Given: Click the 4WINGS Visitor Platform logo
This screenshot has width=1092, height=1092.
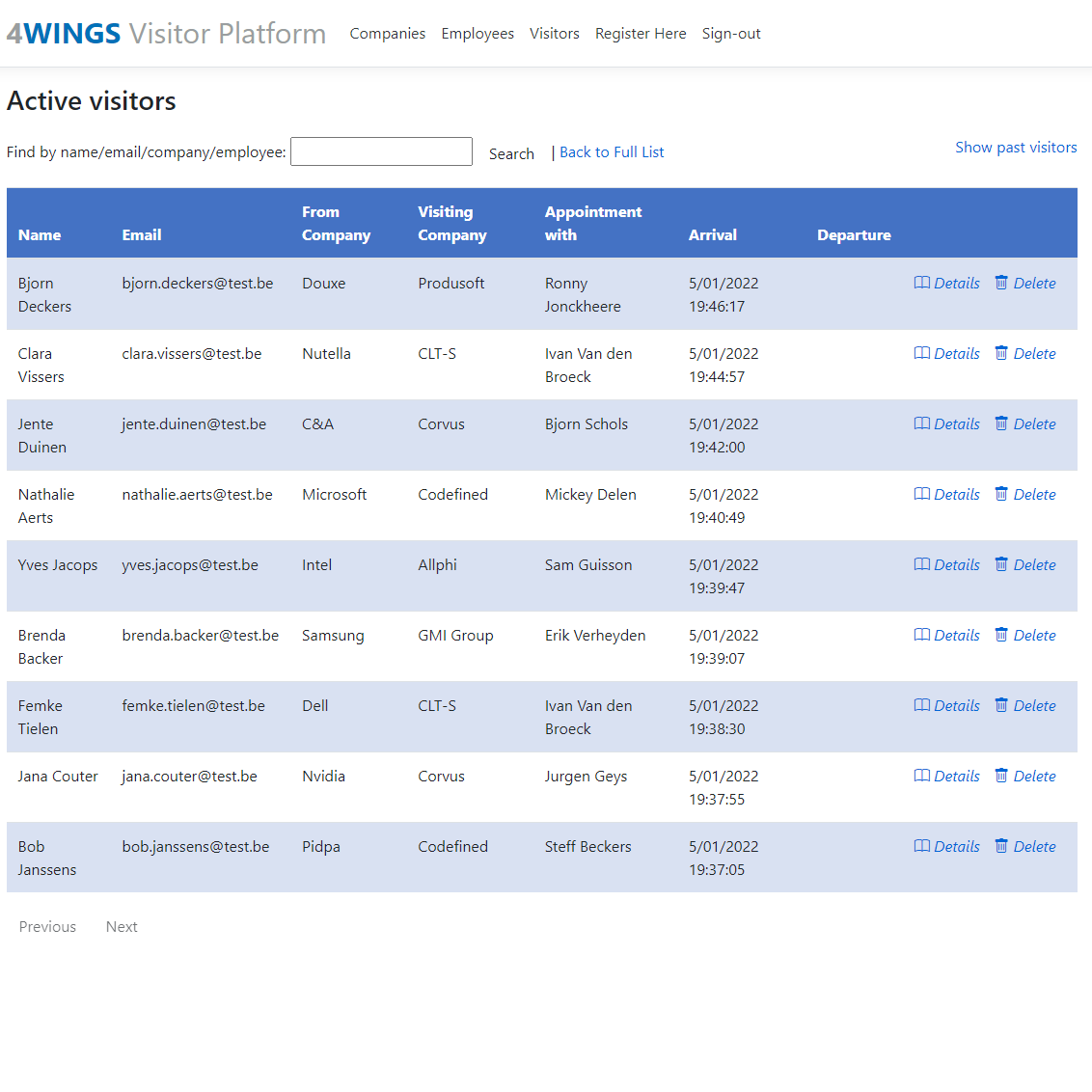Looking at the screenshot, I should [166, 34].
